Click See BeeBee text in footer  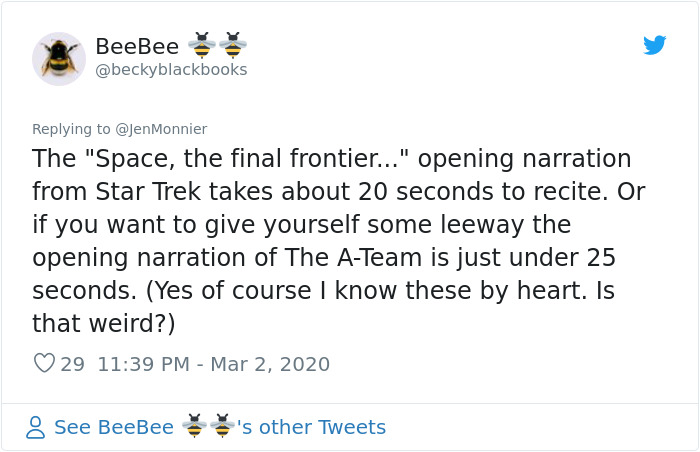pos(114,427)
